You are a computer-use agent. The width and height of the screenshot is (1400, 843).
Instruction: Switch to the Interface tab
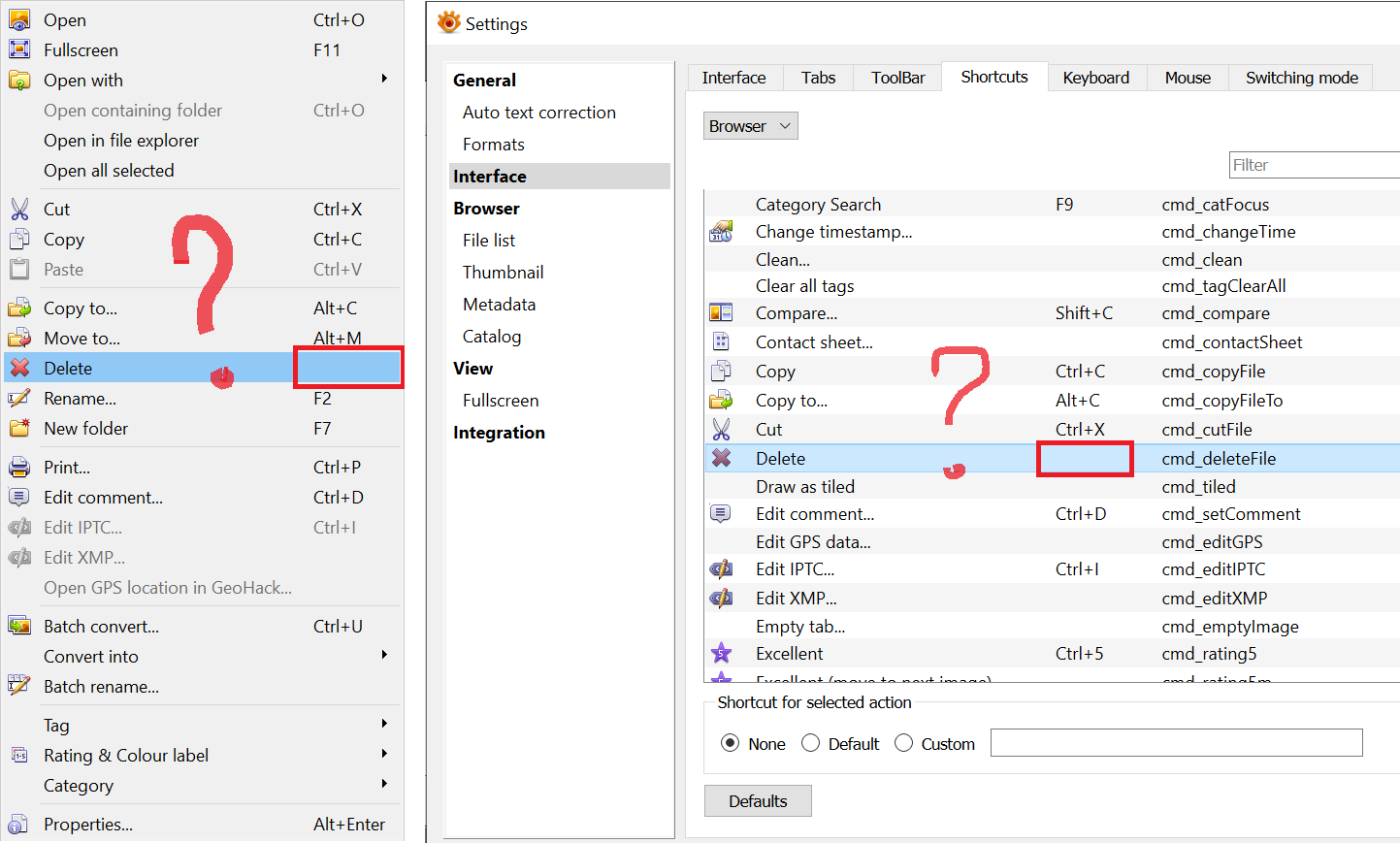tap(733, 78)
